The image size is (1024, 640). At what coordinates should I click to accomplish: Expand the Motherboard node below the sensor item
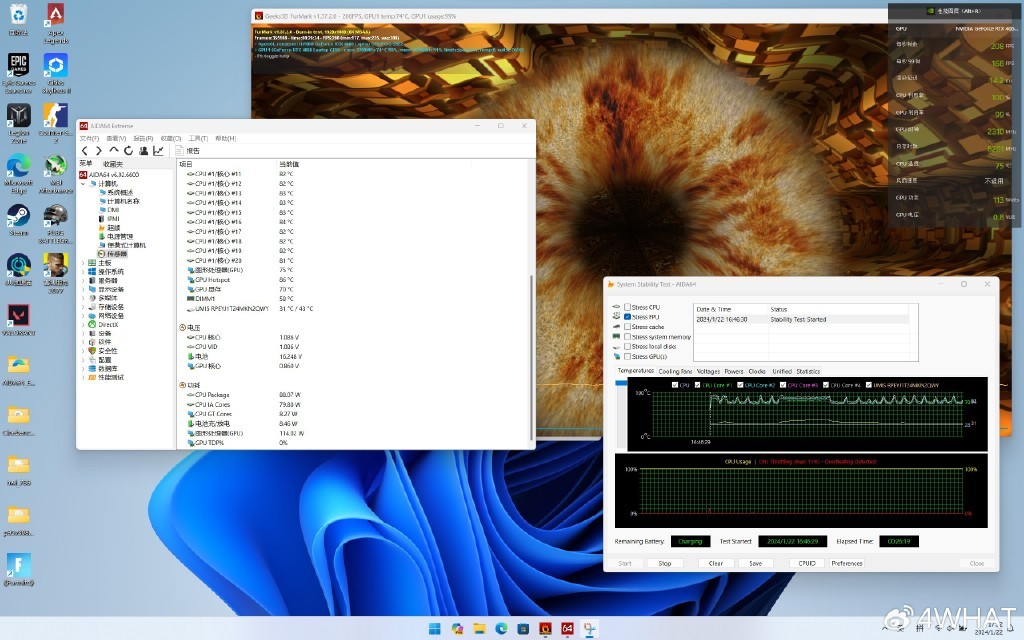click(x=84, y=263)
